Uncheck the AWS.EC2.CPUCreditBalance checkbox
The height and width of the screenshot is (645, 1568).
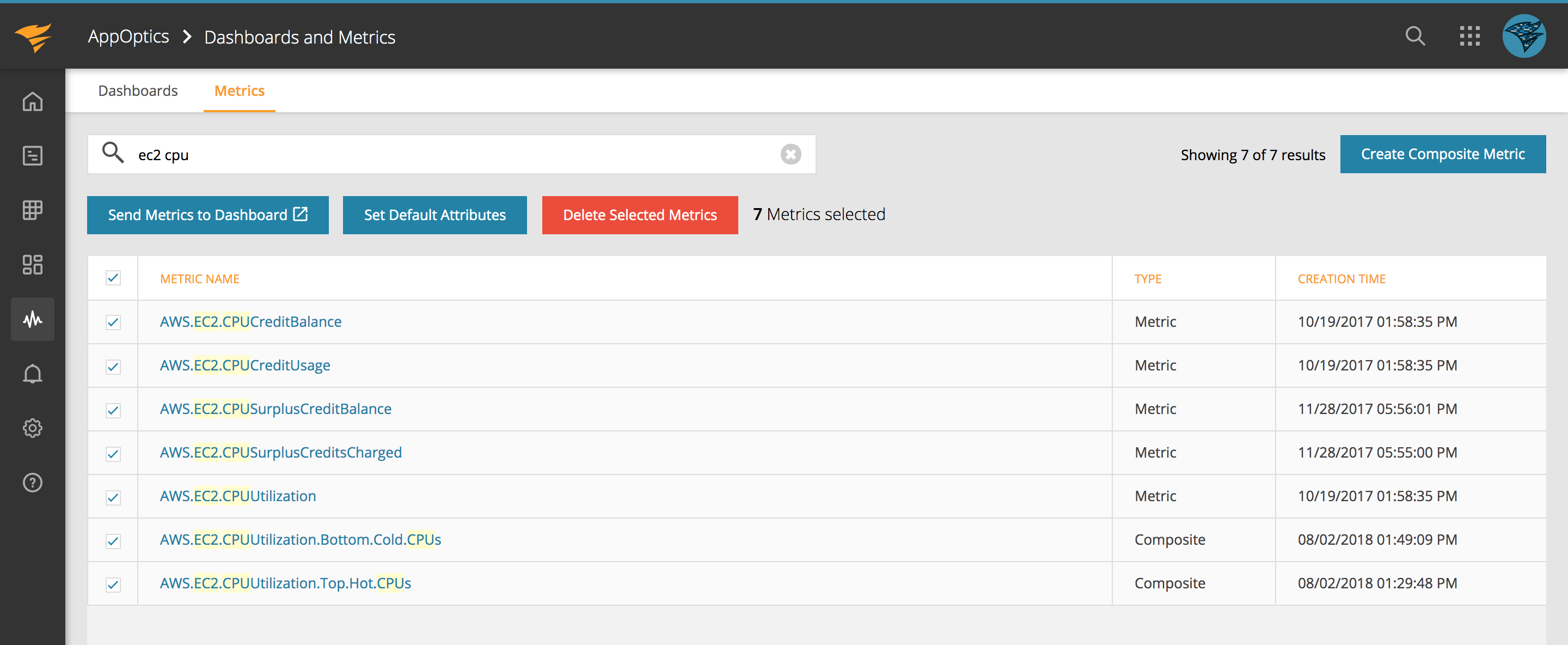(113, 322)
